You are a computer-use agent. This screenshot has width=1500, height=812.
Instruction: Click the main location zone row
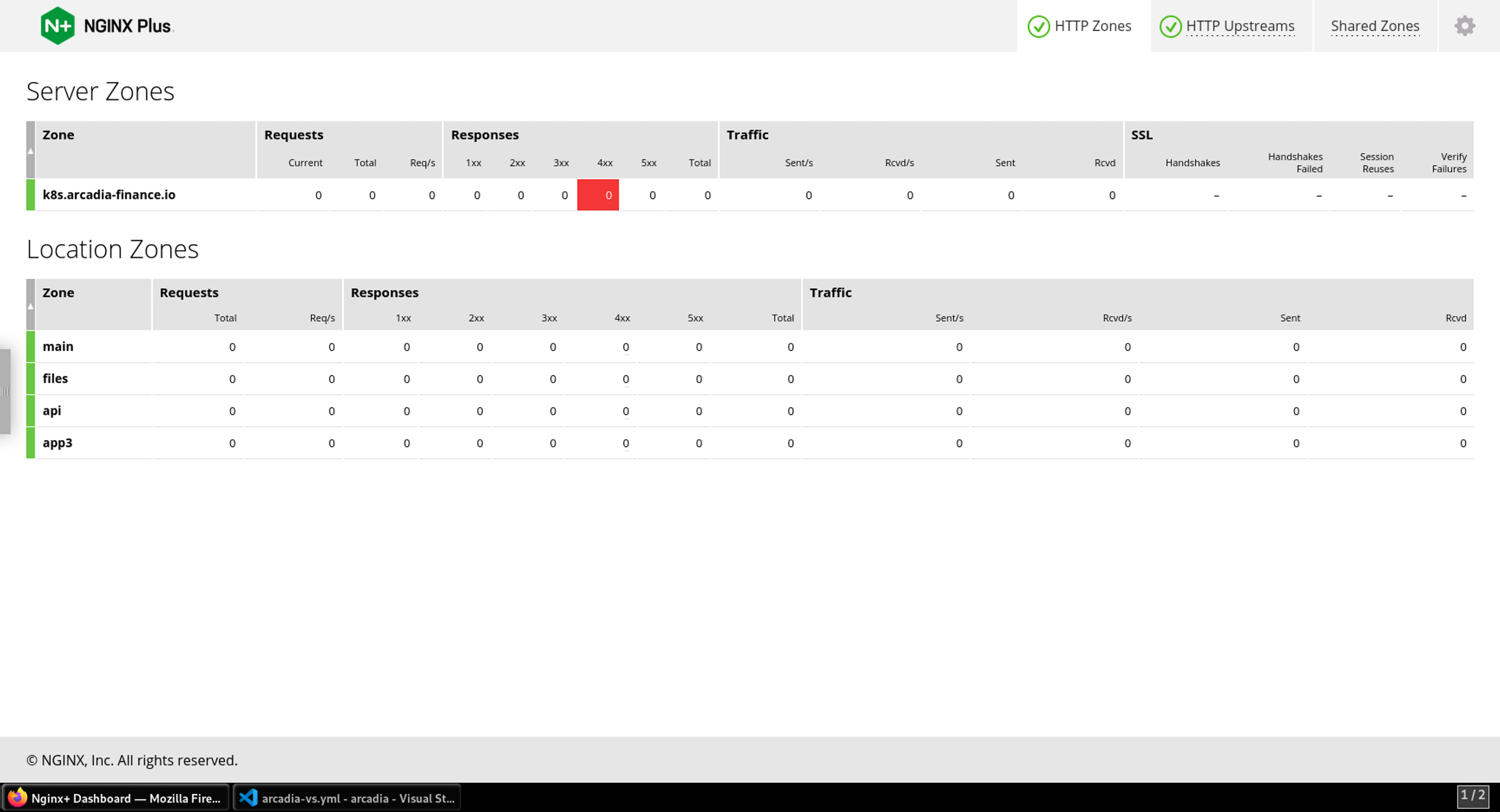(749, 347)
